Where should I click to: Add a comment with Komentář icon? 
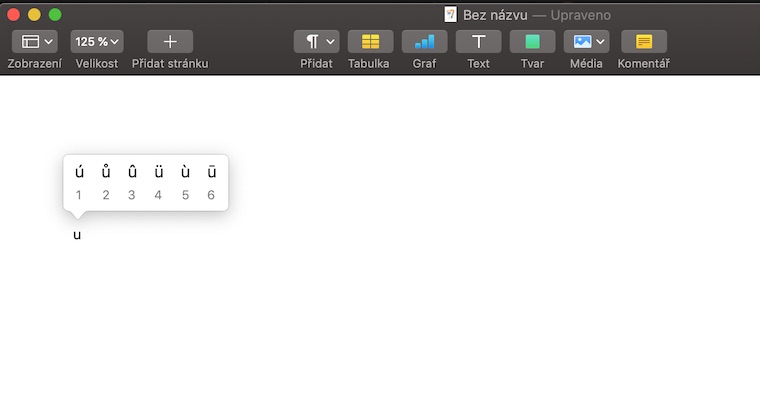point(644,42)
